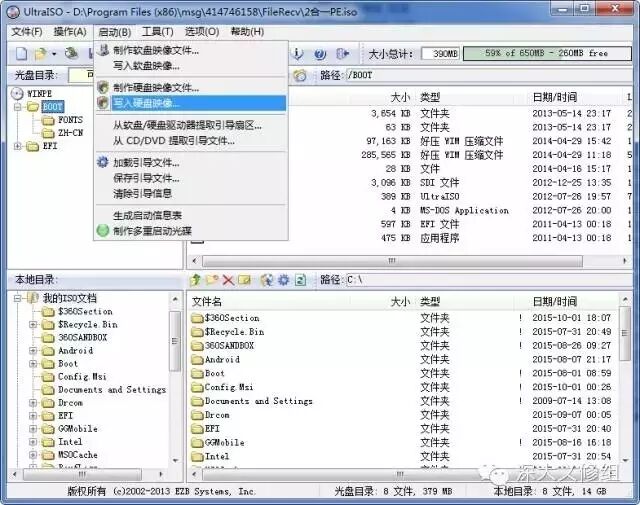Expand the Android folder in local tree
Image resolution: width=640 pixels, height=505 pixels.
tap(33, 350)
